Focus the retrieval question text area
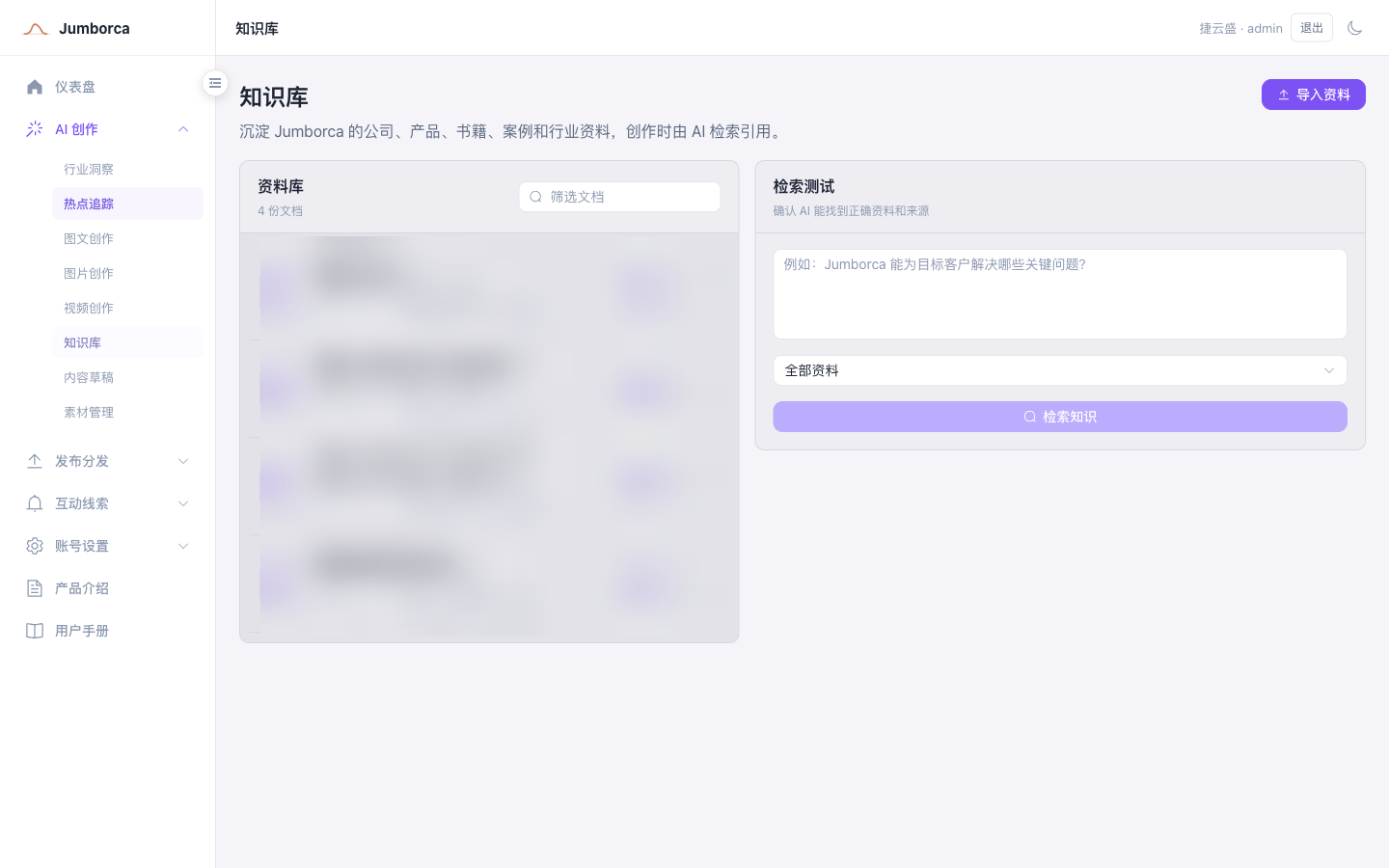Screen dimensions: 1389x868 click(1060, 294)
